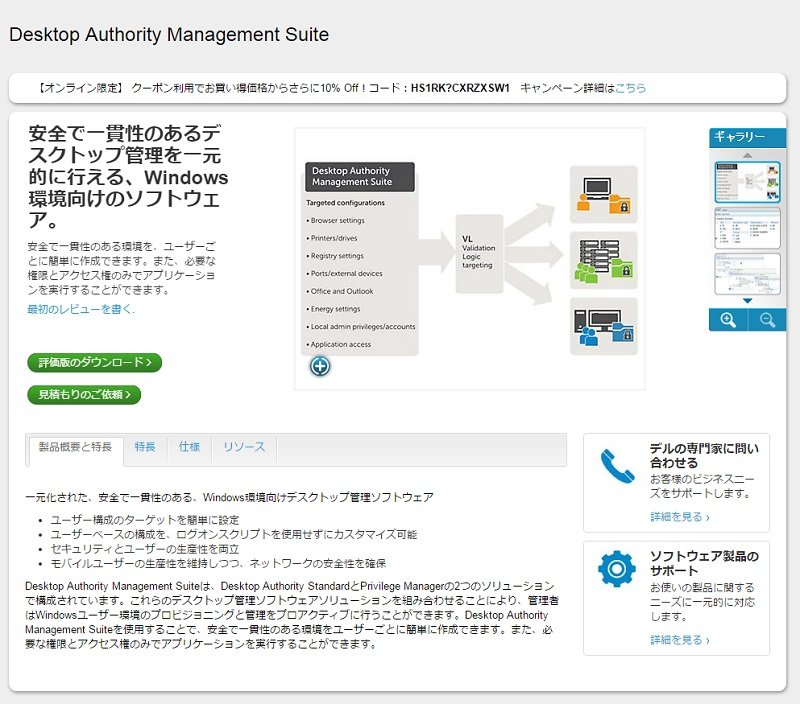This screenshot has height=704, width=800.
Task: Click the ソフトウェア製品のサポート heading
Action: pyautogui.click(x=704, y=563)
